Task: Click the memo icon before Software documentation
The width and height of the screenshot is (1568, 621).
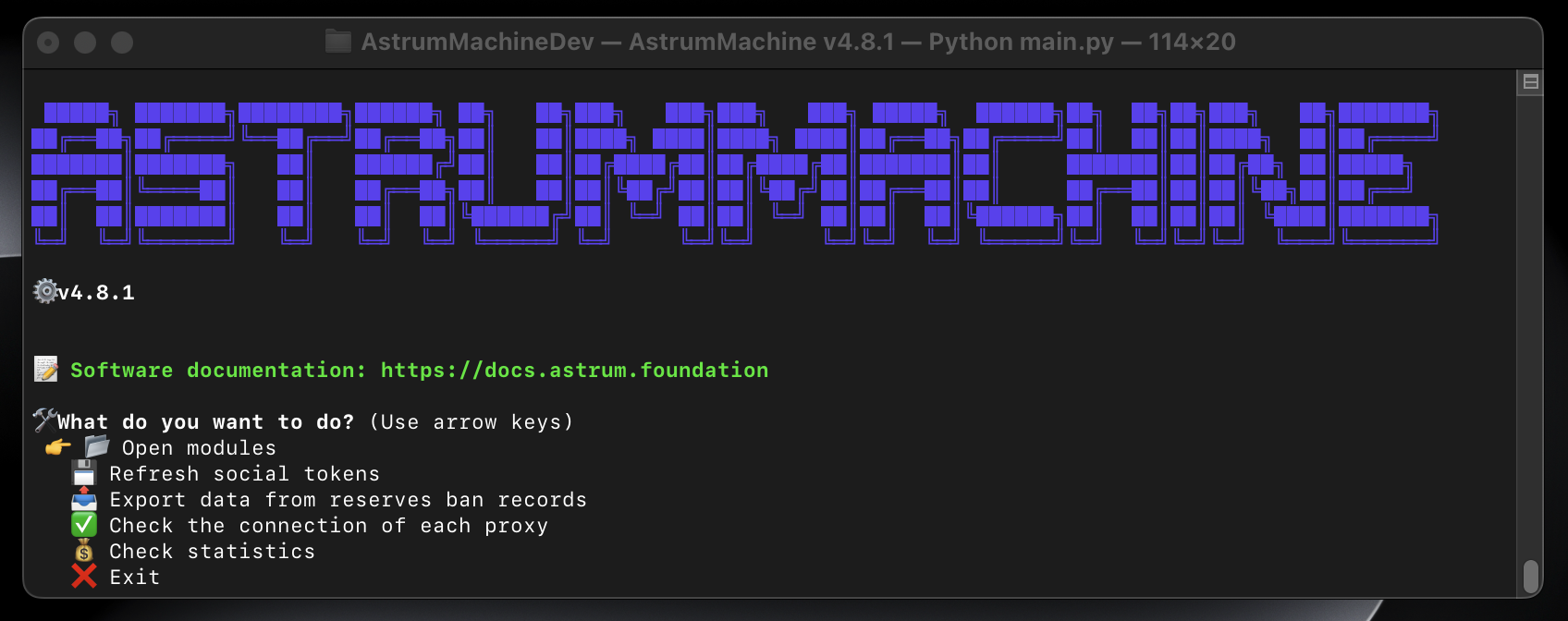Action: [x=46, y=370]
